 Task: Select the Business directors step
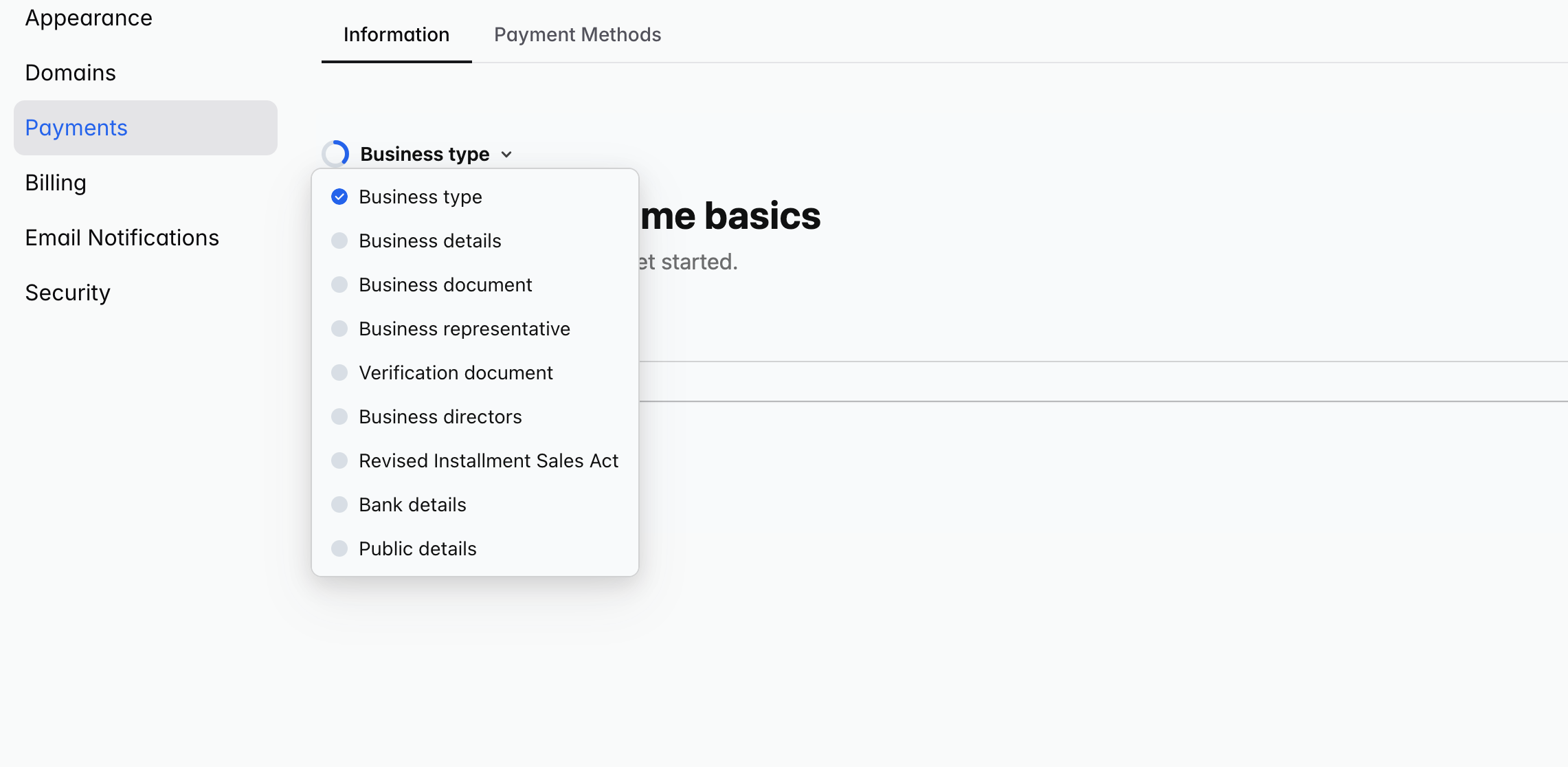tap(440, 416)
